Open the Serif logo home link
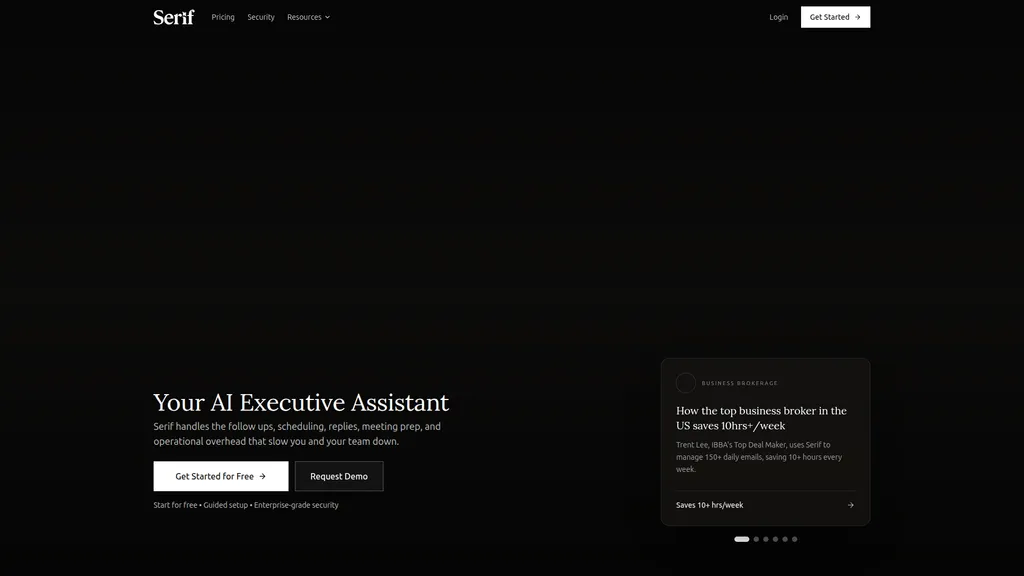Image resolution: width=1024 pixels, height=576 pixels. coord(174,17)
